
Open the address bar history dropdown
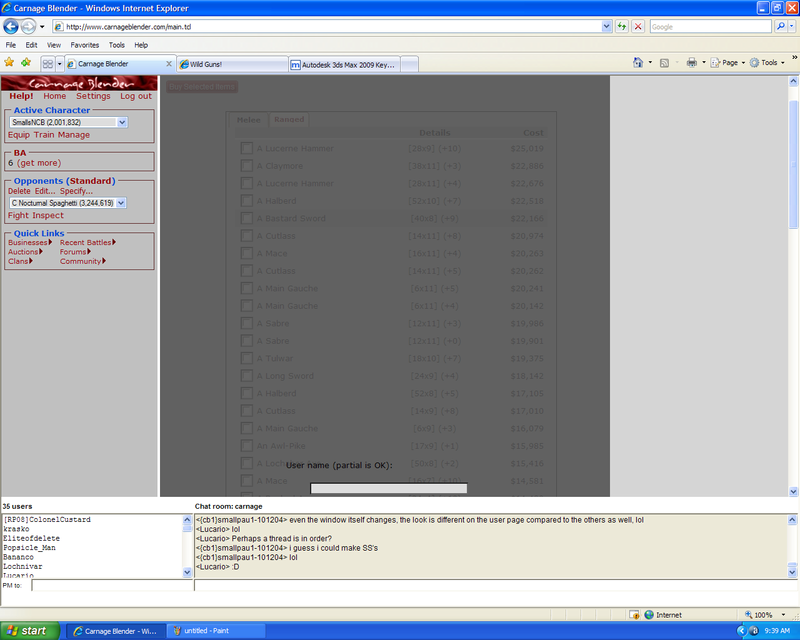(x=606, y=27)
